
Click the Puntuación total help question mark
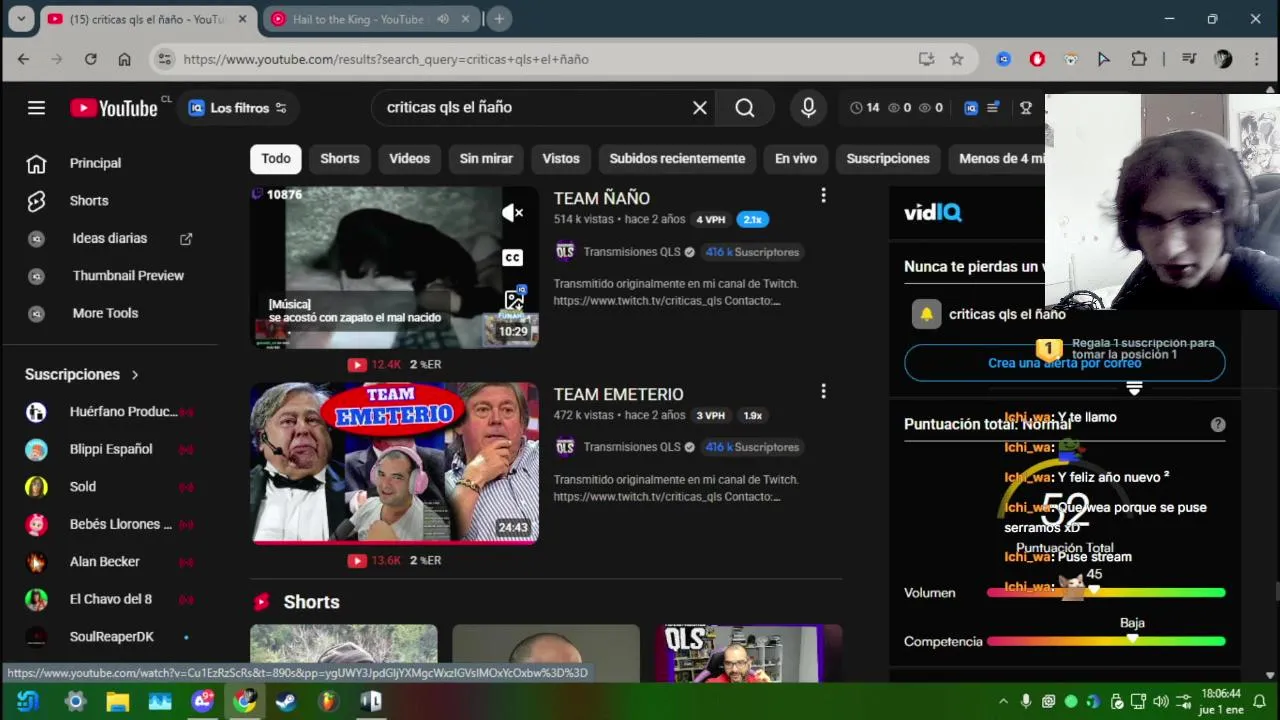coord(1217,425)
